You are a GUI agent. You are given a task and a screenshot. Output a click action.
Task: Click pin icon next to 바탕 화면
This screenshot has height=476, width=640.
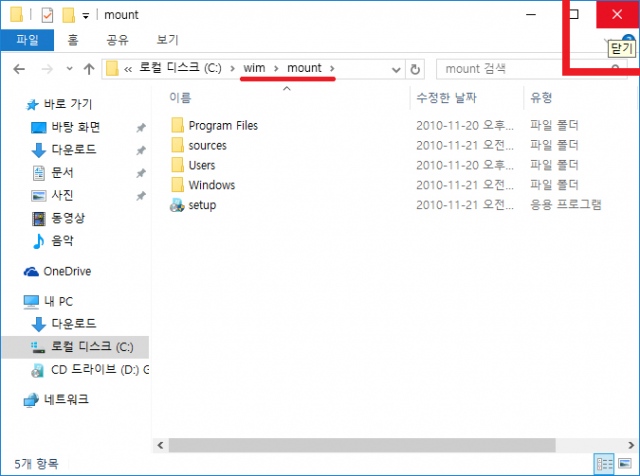(x=141, y=128)
